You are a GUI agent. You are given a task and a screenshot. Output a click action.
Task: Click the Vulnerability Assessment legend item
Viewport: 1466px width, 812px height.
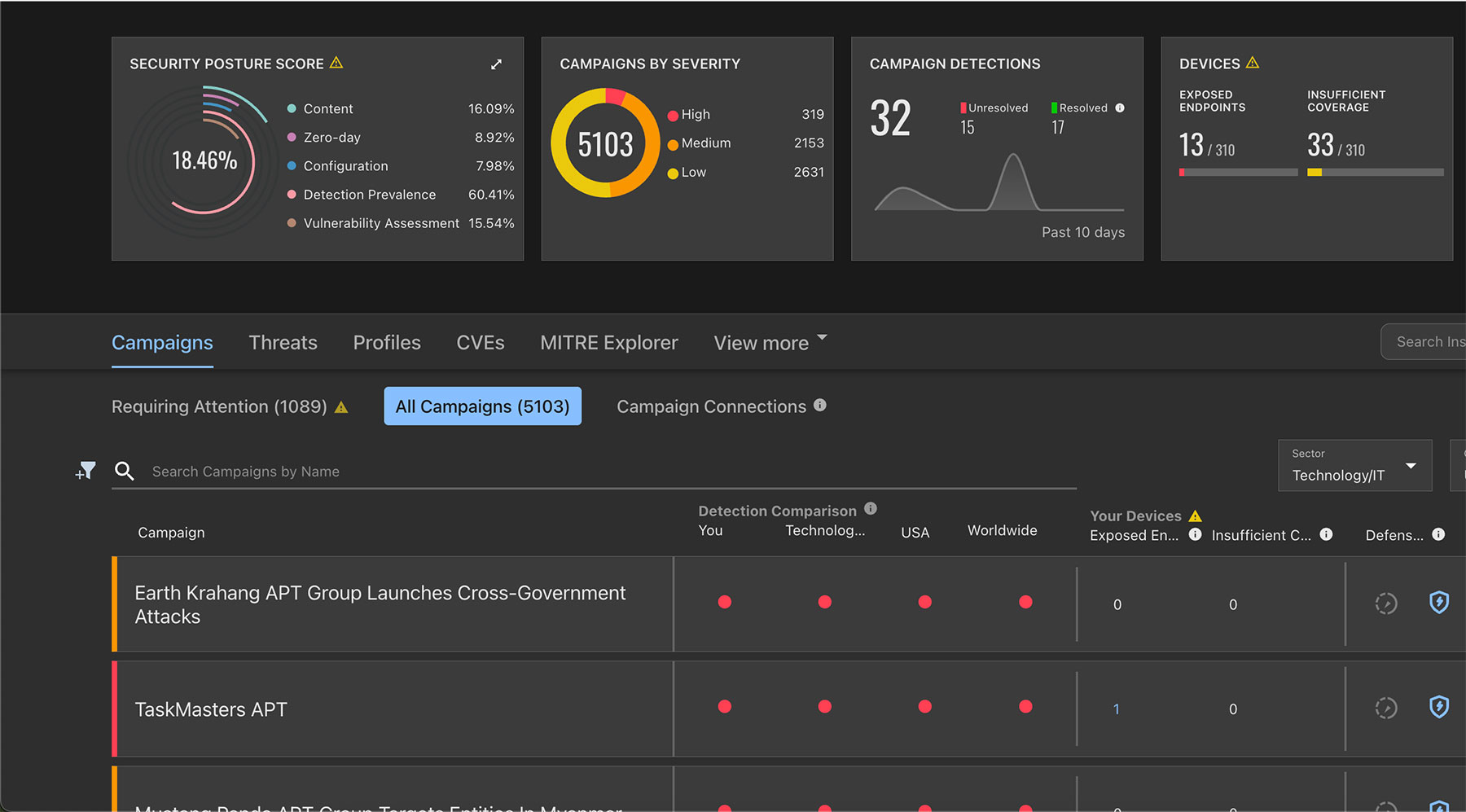click(401, 223)
